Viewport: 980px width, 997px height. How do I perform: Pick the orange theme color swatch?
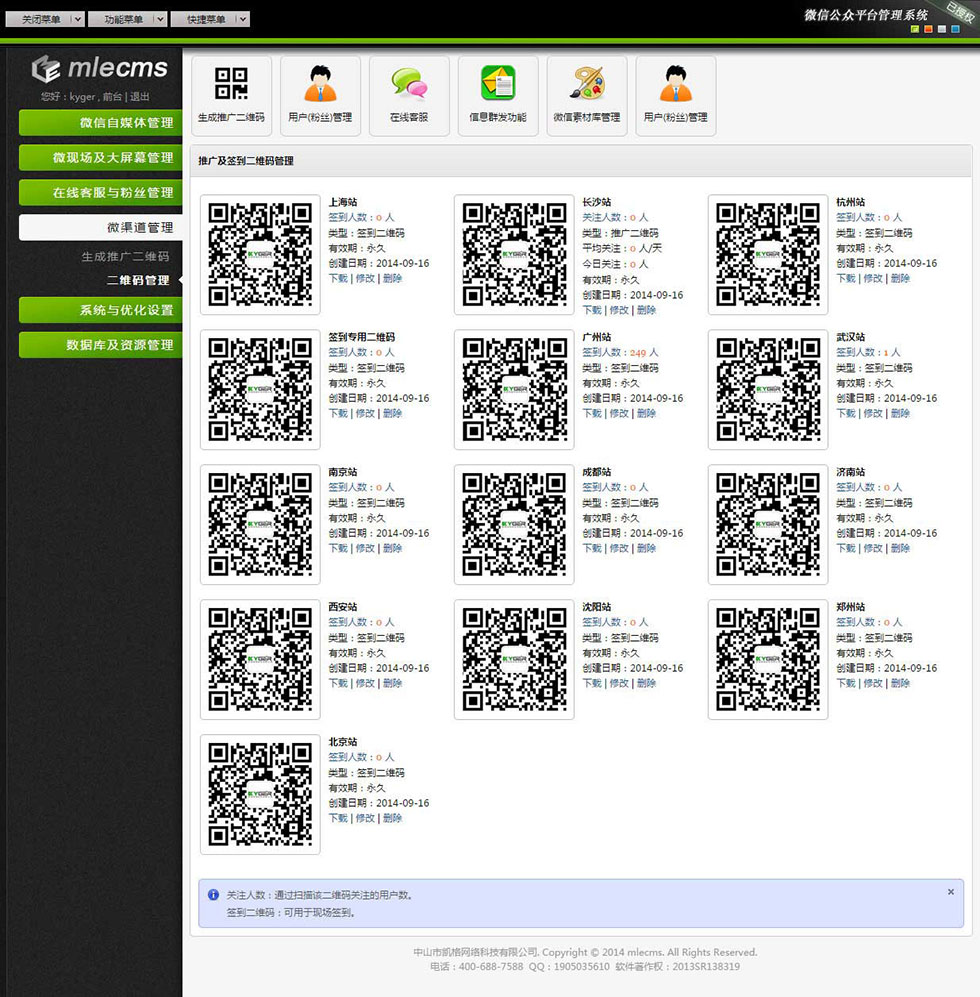coord(928,29)
